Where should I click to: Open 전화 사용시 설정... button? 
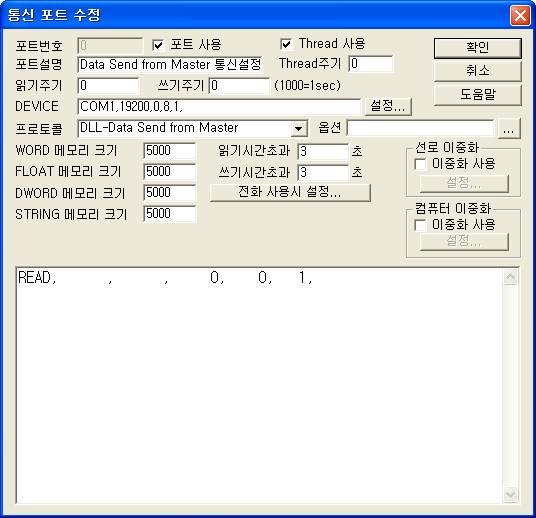point(290,192)
